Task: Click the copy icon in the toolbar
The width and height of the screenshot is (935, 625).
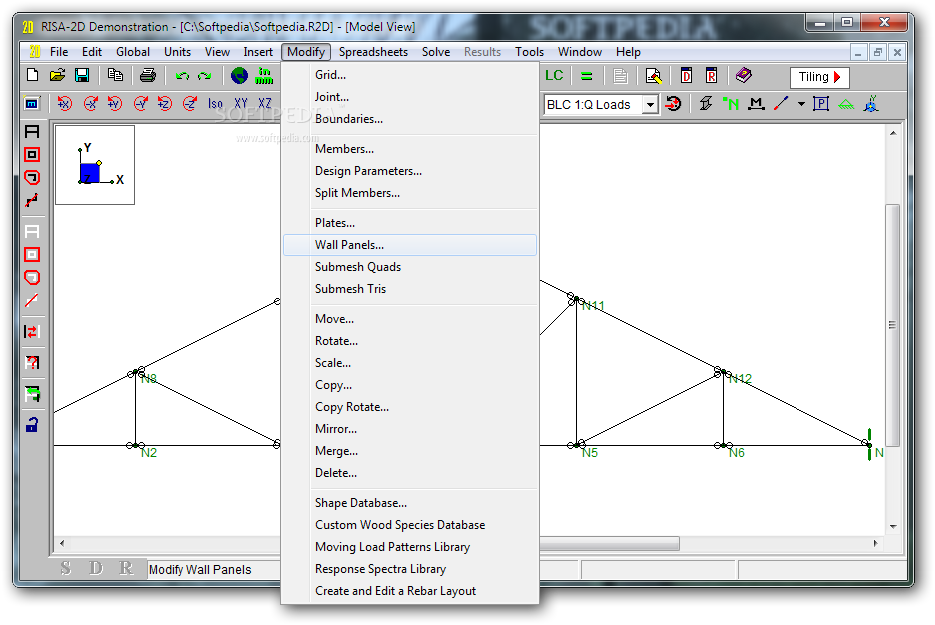Action: [x=115, y=75]
